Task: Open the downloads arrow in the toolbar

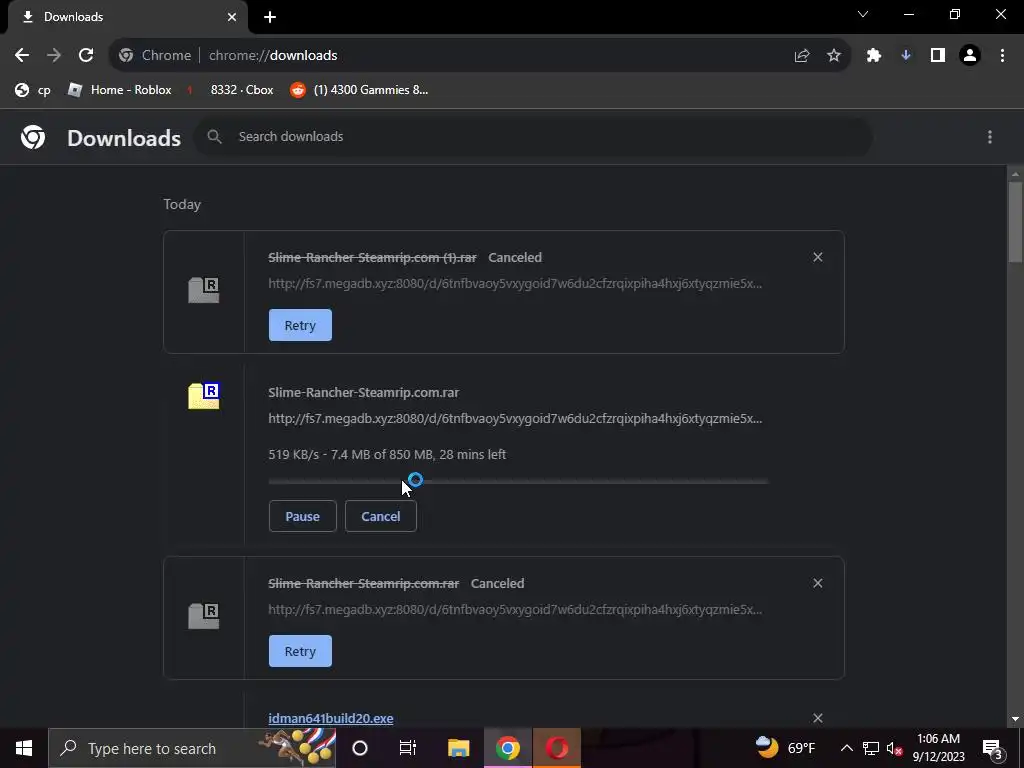Action: 906,56
